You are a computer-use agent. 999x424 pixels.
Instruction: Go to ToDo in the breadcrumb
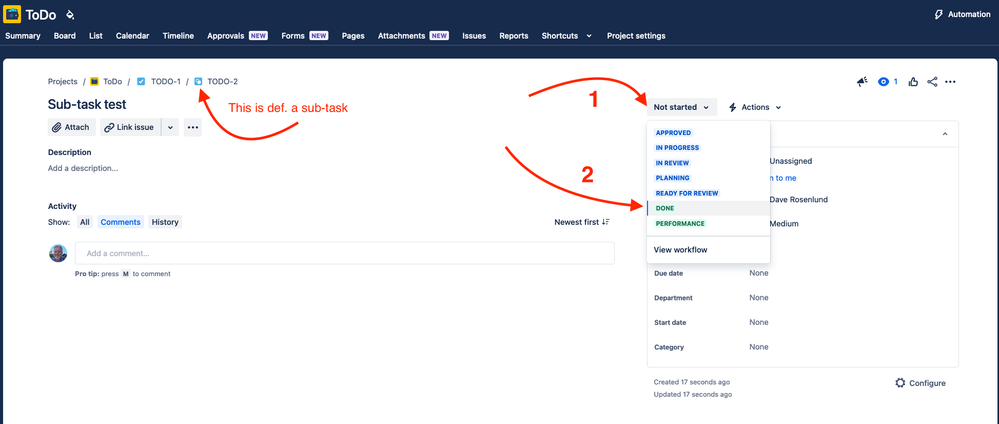click(x=113, y=82)
